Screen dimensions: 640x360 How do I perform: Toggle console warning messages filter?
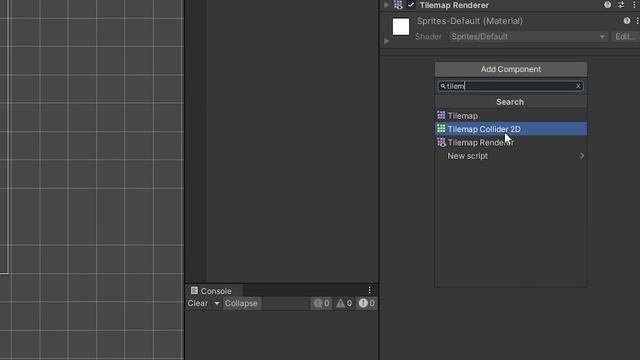[x=344, y=303]
